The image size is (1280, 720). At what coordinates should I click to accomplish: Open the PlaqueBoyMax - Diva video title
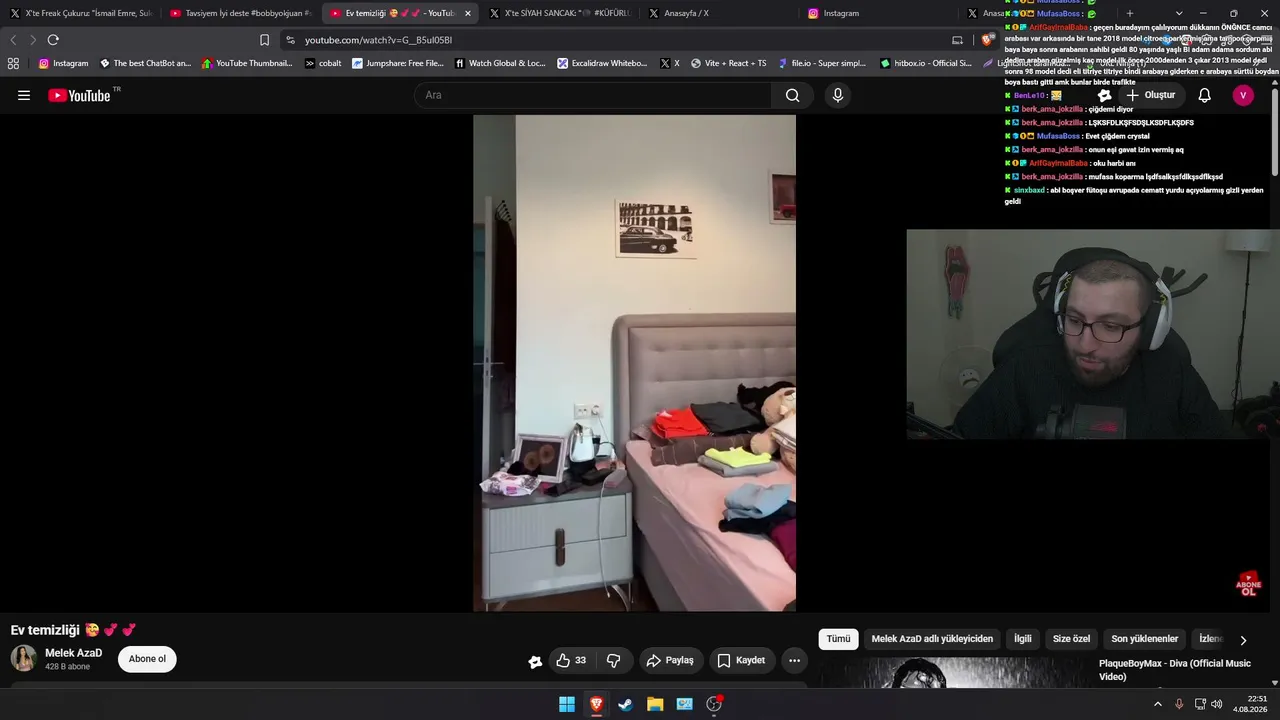(x=1175, y=670)
